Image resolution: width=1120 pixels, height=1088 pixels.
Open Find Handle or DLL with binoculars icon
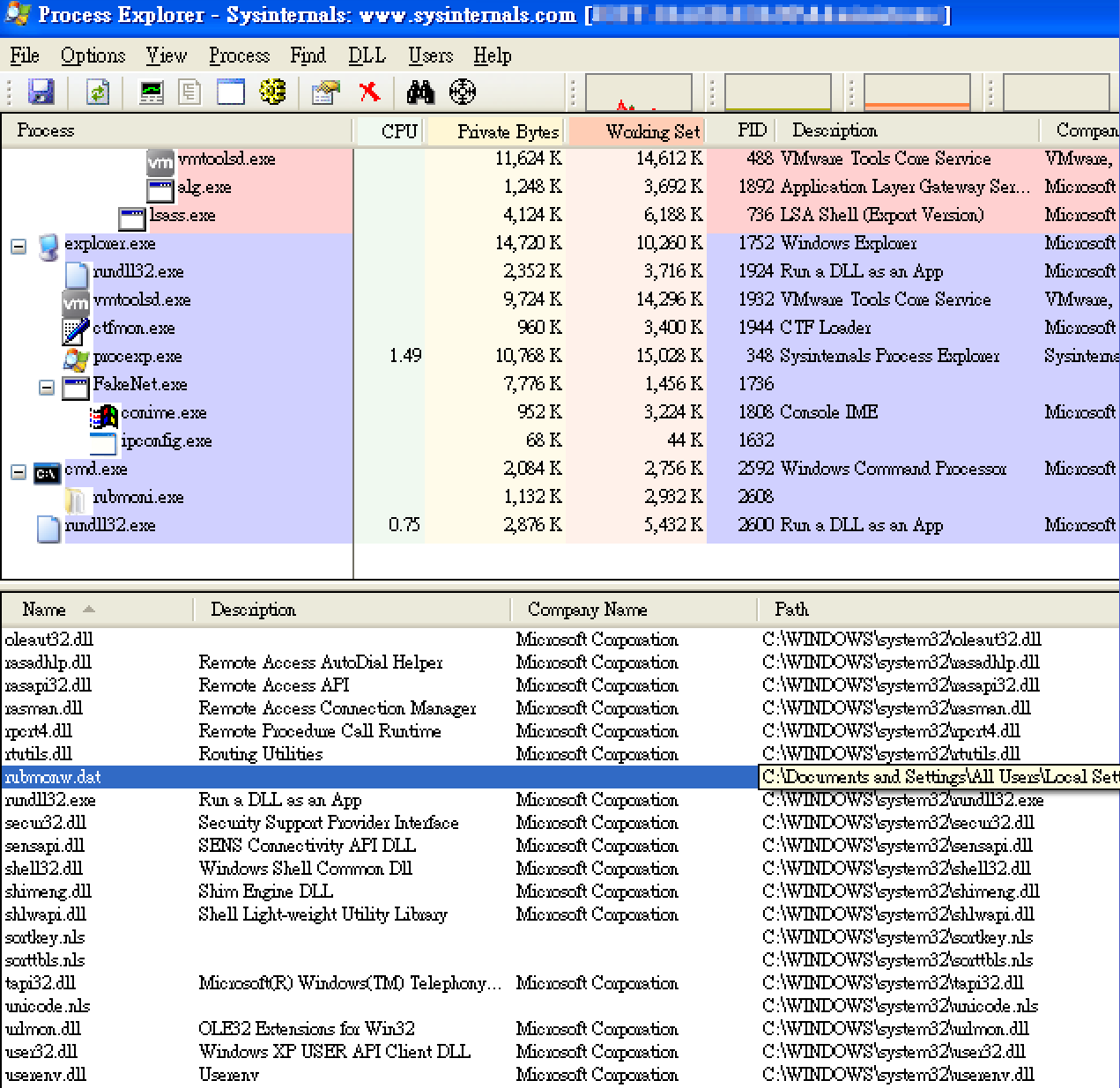(x=420, y=92)
